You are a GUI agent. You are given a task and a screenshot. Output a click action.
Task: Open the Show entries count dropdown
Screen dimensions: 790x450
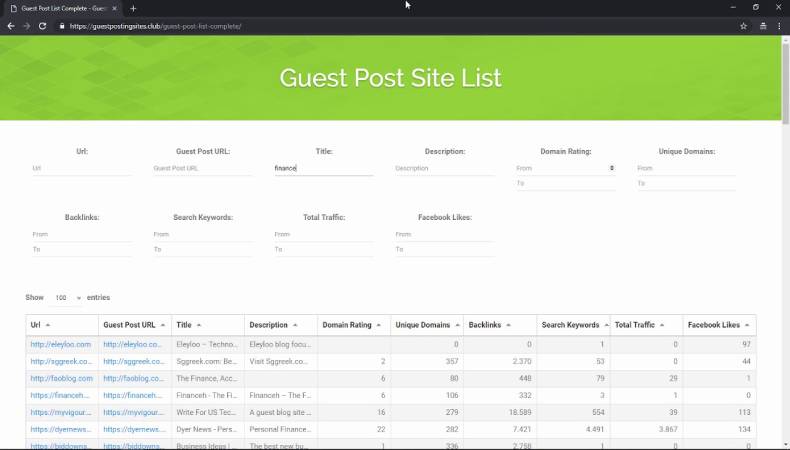tap(68, 298)
